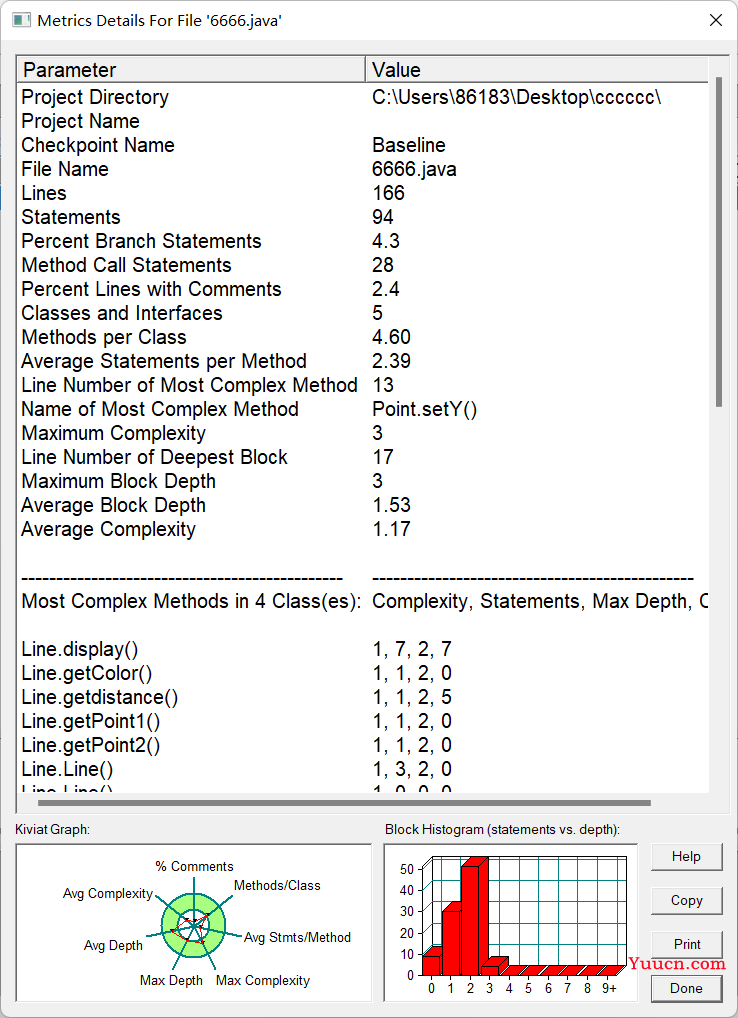Print the metrics details report
Viewport: 738px width, 1018px height.
(686, 945)
